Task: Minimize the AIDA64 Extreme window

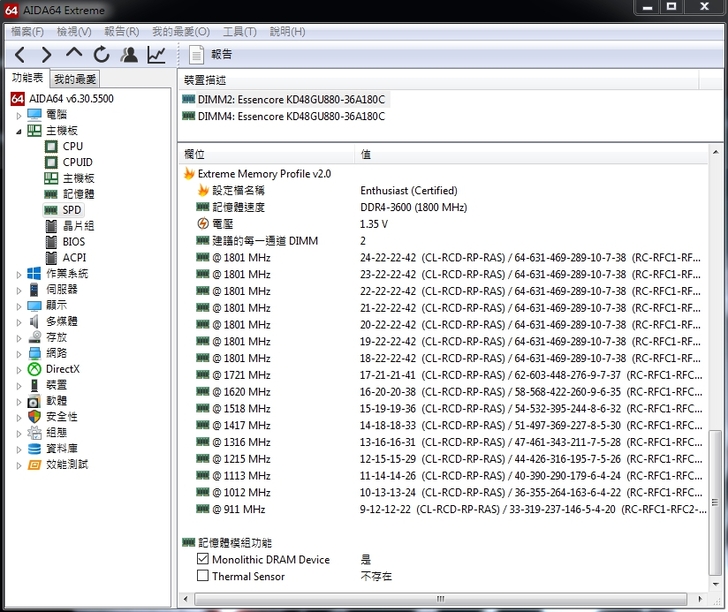Action: (648, 7)
